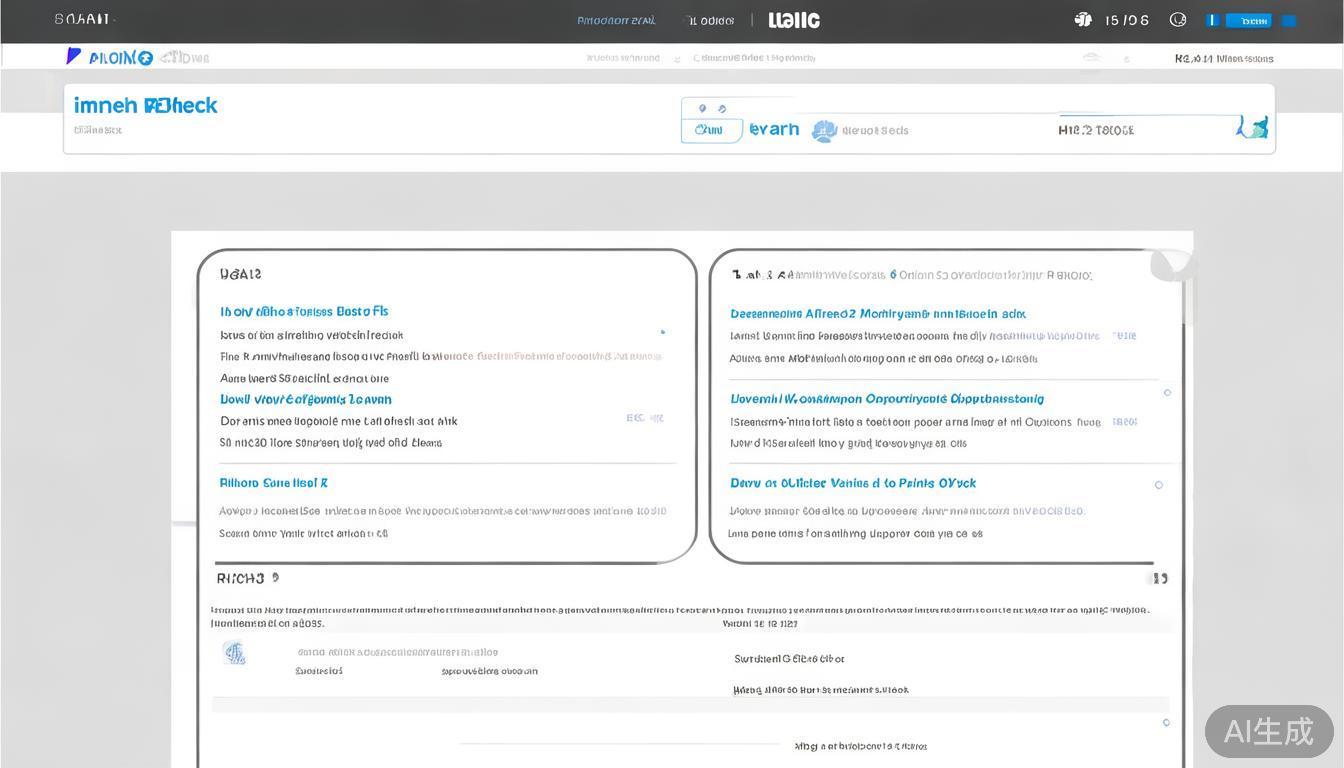The image size is (1344, 768).
Task: Click the outlined field left of "evarh"
Action: [x=711, y=130]
